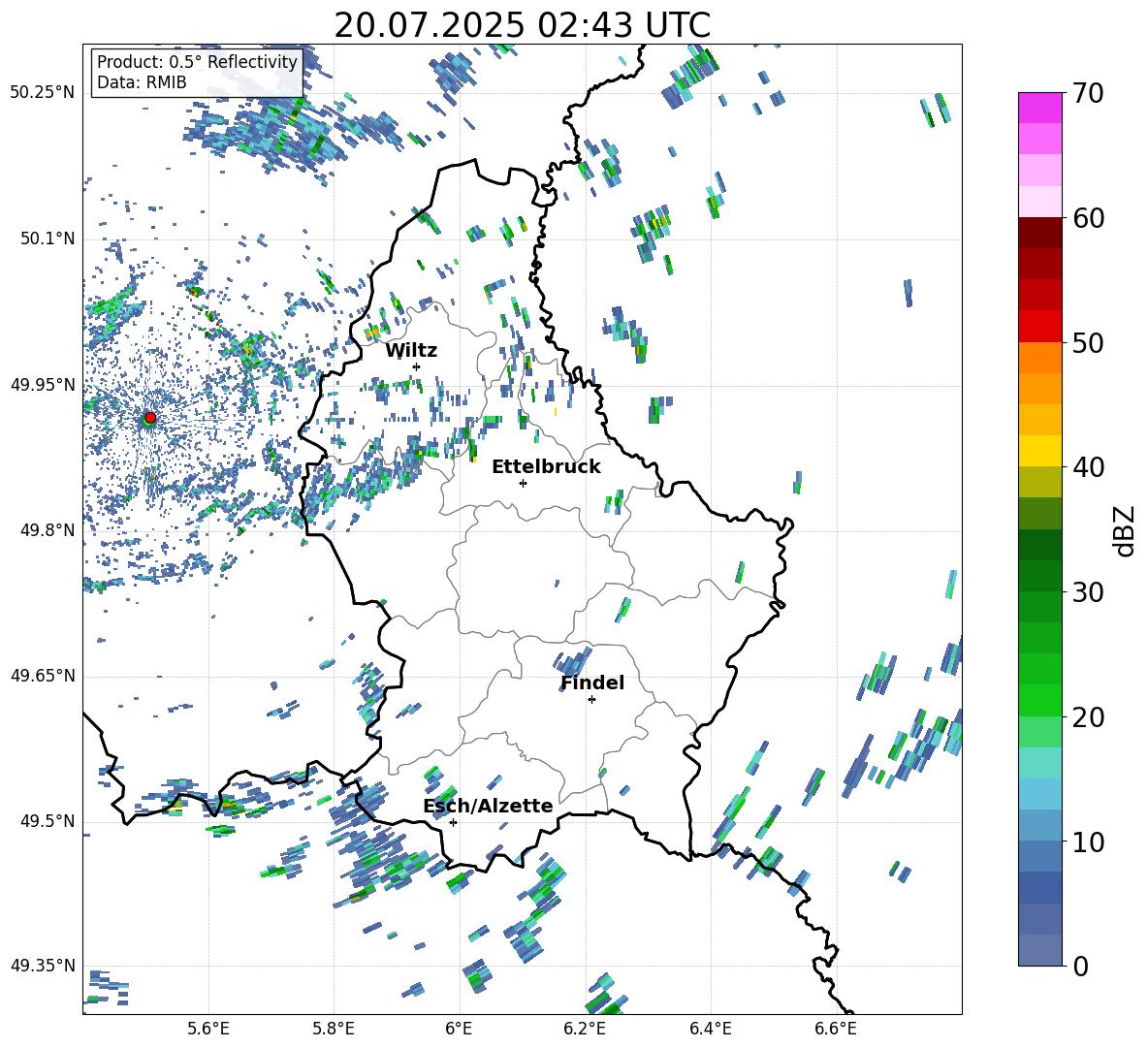Screen dimensions: 1148x1048
Task: Click the Wiltz station cross marker
Action: (417, 366)
